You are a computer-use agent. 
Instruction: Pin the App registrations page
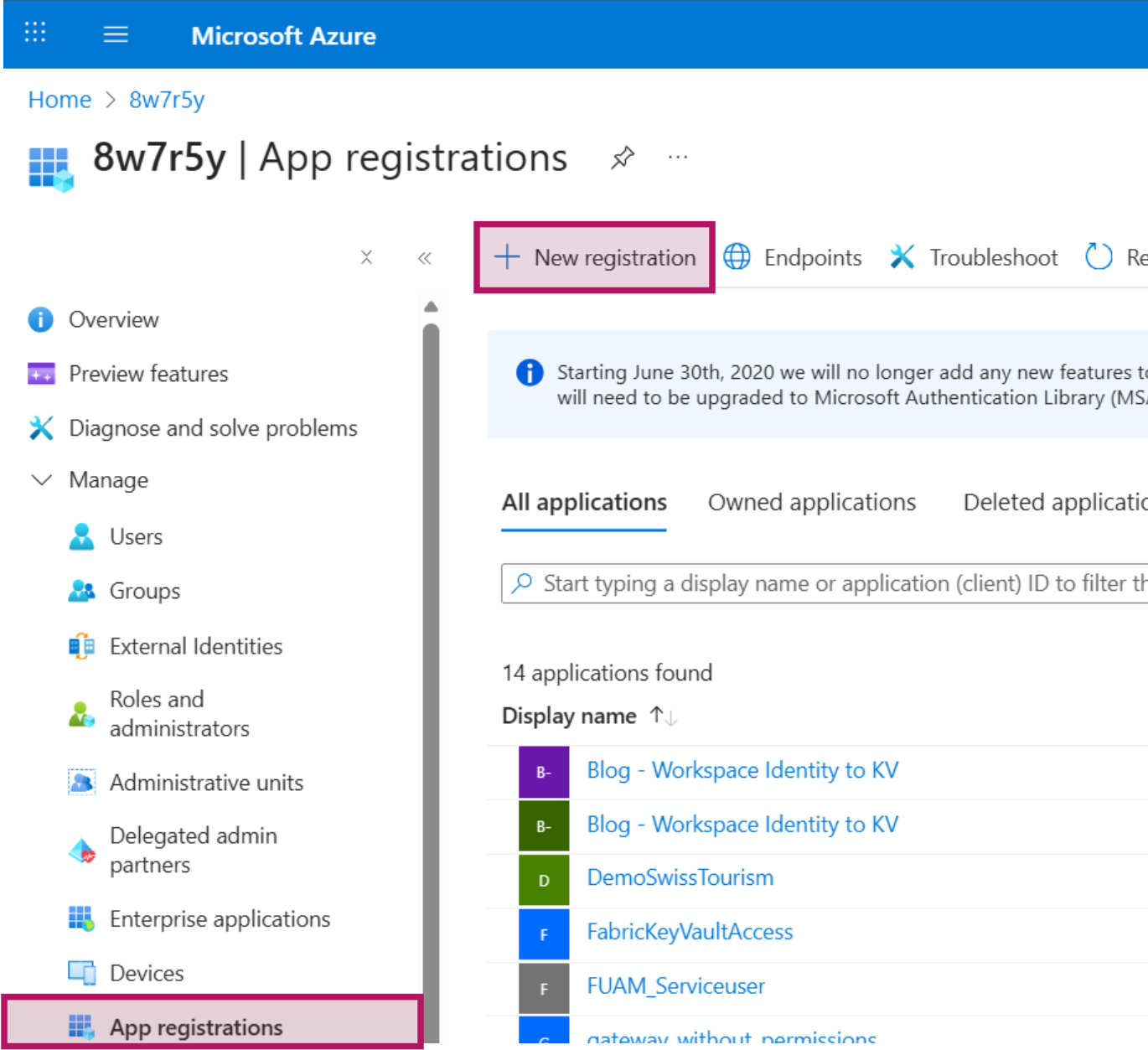622,158
